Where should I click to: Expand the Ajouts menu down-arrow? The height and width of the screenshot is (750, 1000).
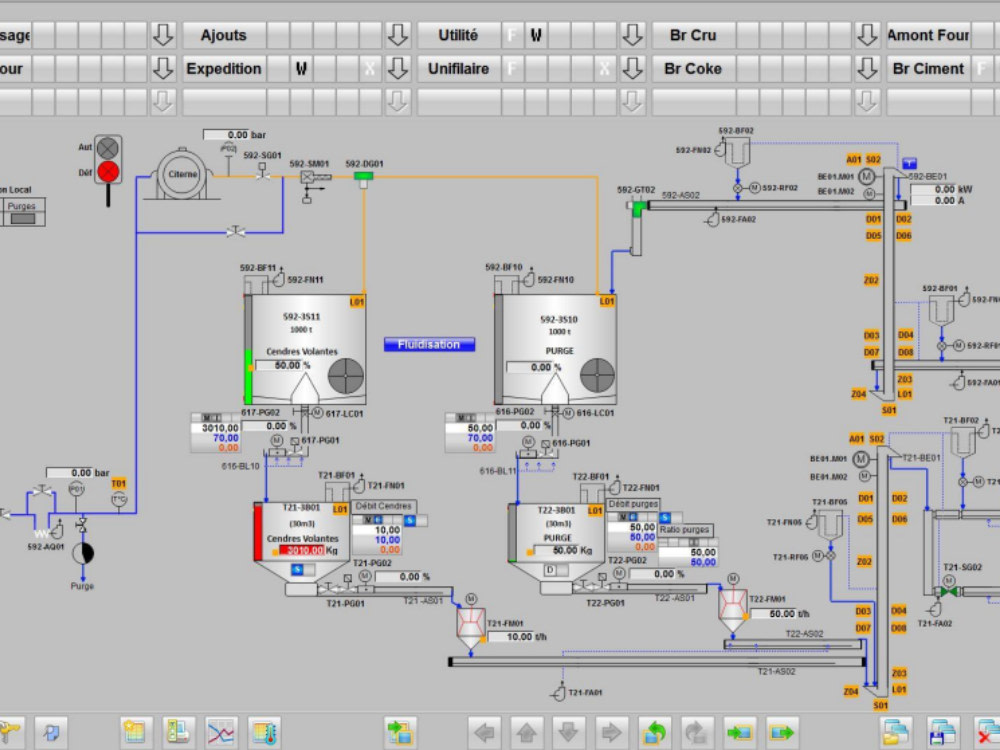coord(398,35)
